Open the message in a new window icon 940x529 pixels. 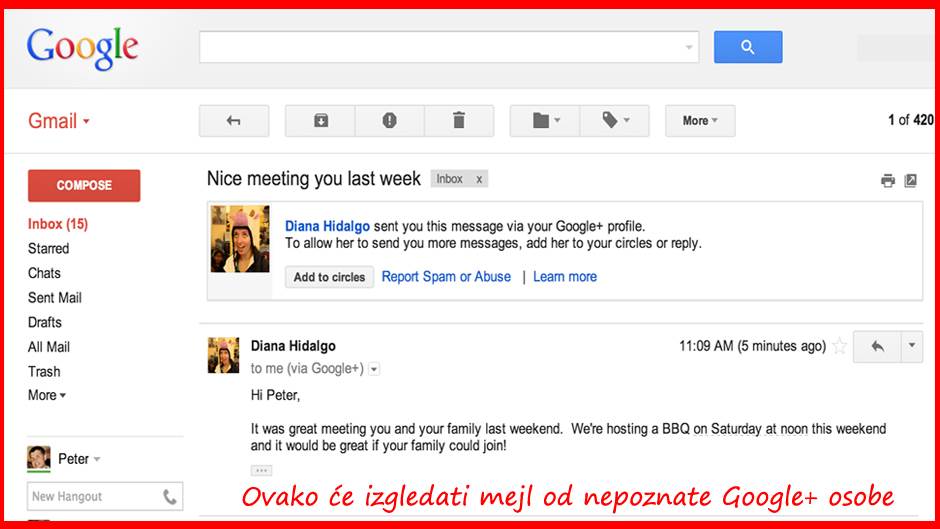coord(910,181)
